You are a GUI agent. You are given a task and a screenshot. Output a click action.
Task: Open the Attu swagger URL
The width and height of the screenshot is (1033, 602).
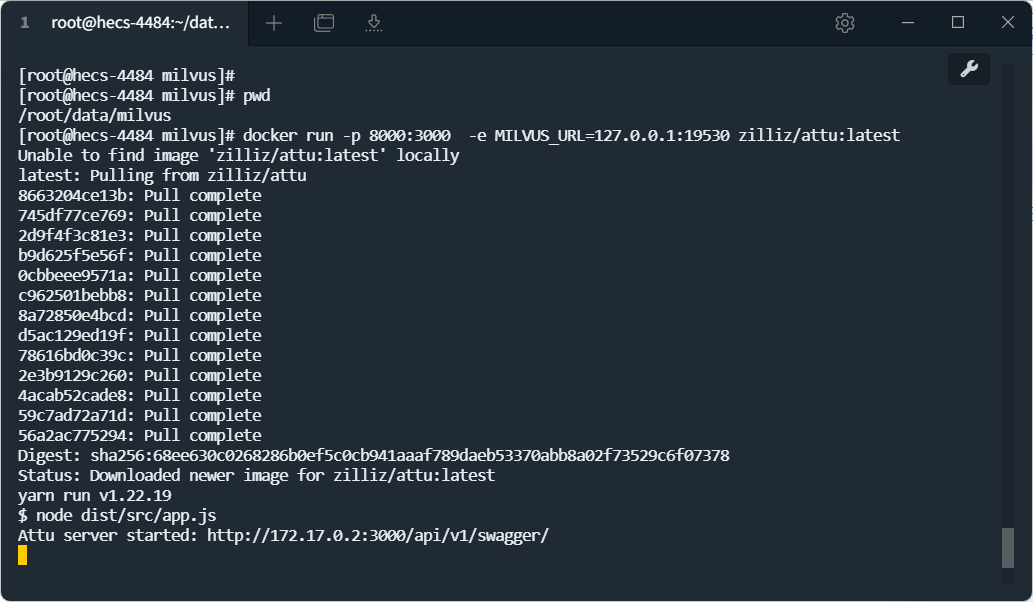[x=378, y=535]
